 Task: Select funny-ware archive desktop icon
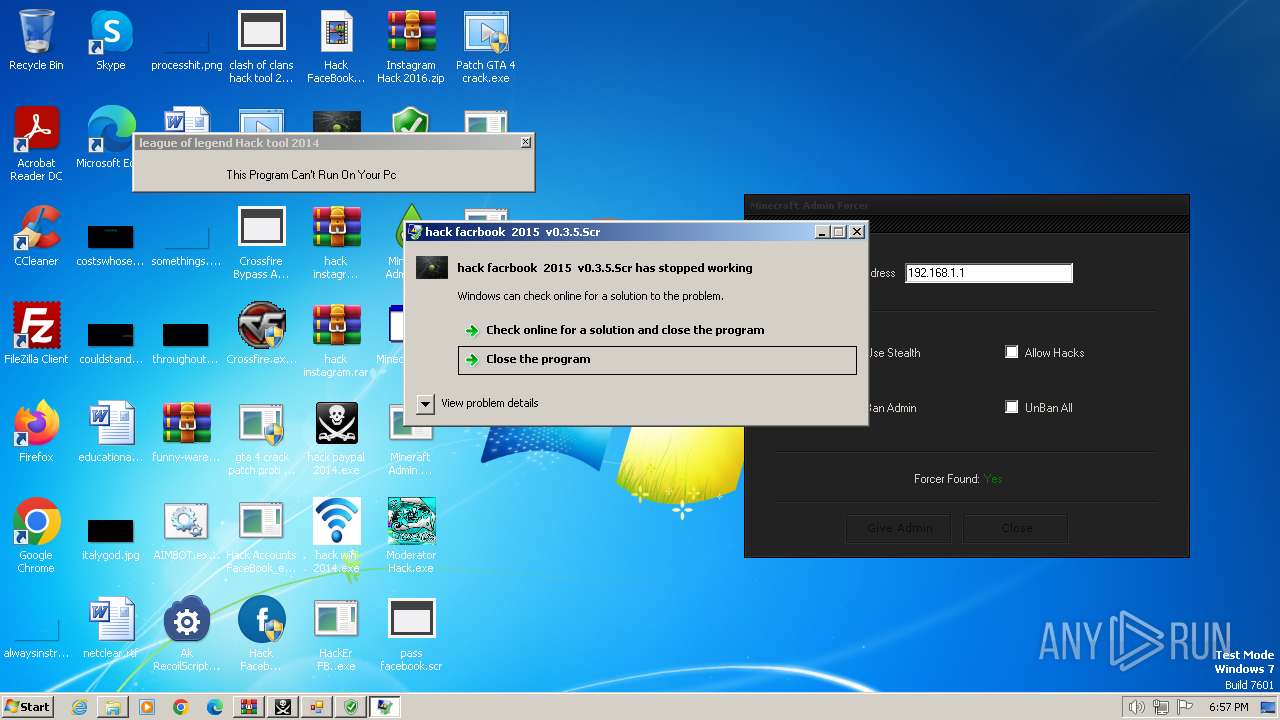pyautogui.click(x=186, y=432)
